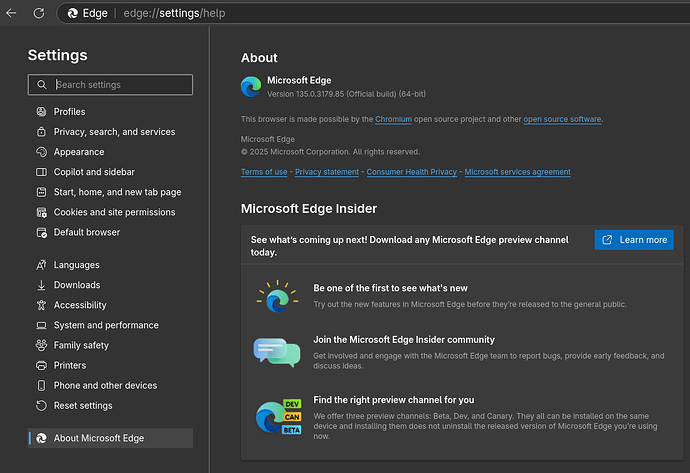Click the Dev Can Beta channels icon

(279, 416)
